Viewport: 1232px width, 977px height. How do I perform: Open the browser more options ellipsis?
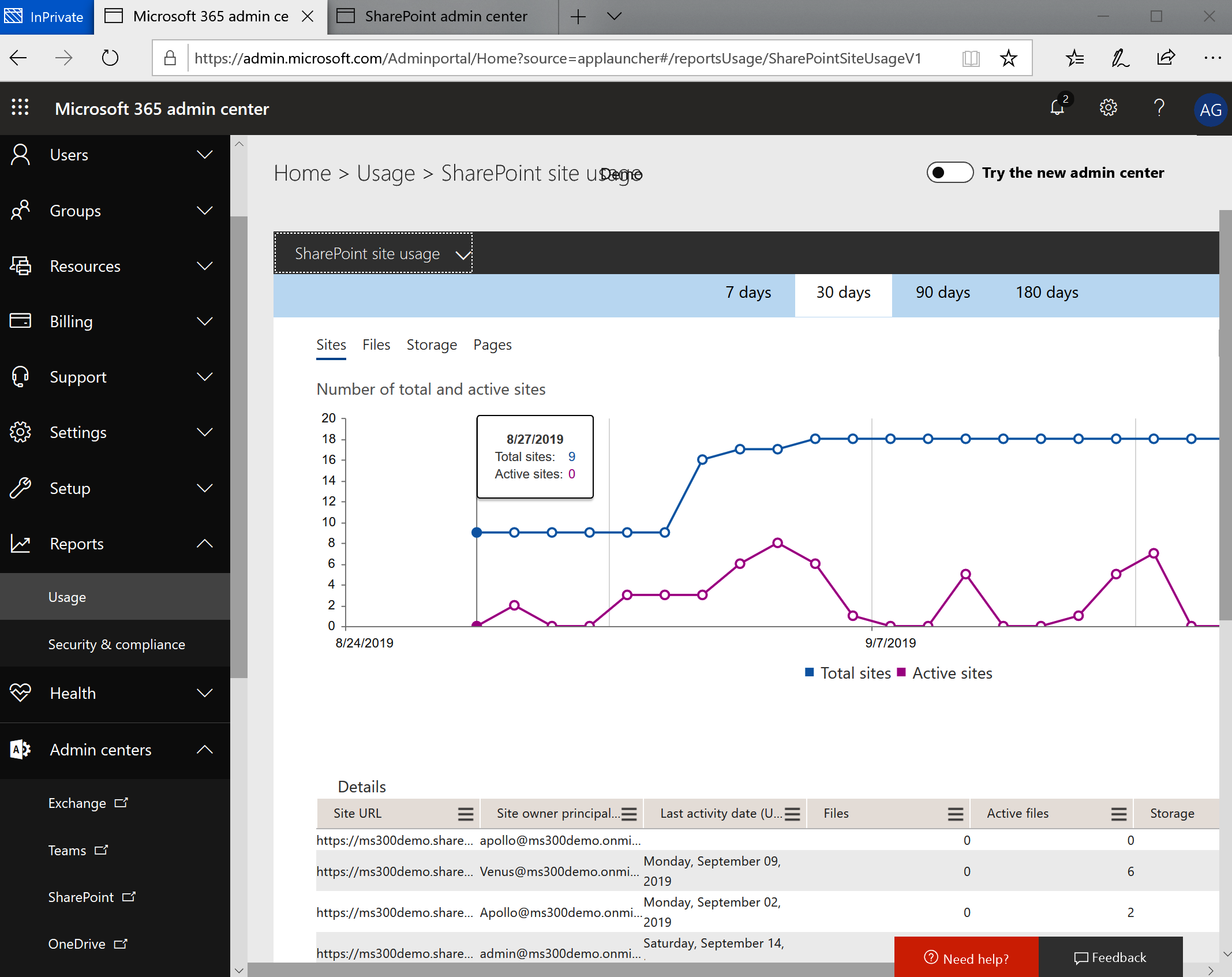tap(1213, 58)
